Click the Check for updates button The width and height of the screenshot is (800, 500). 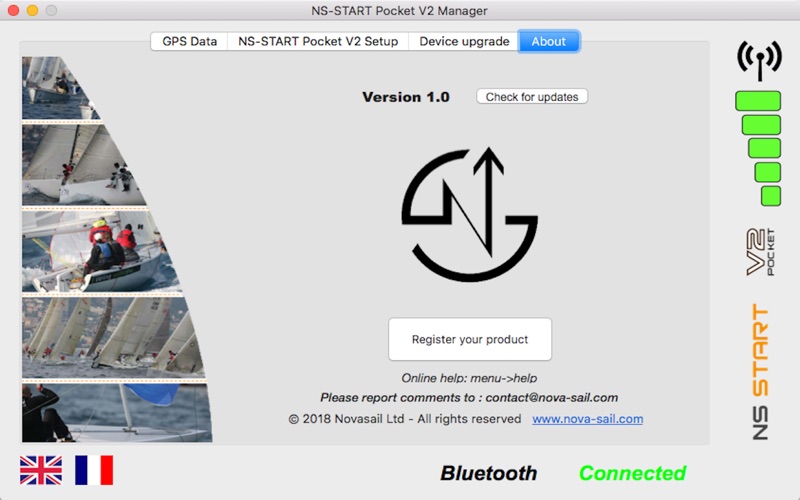532,97
